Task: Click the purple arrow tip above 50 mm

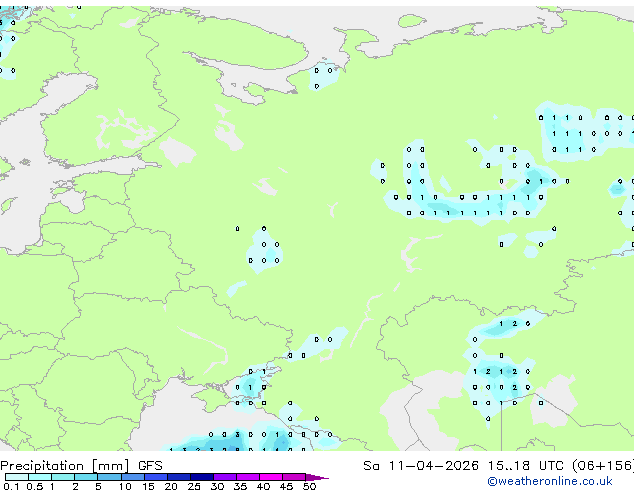Action: point(317,477)
